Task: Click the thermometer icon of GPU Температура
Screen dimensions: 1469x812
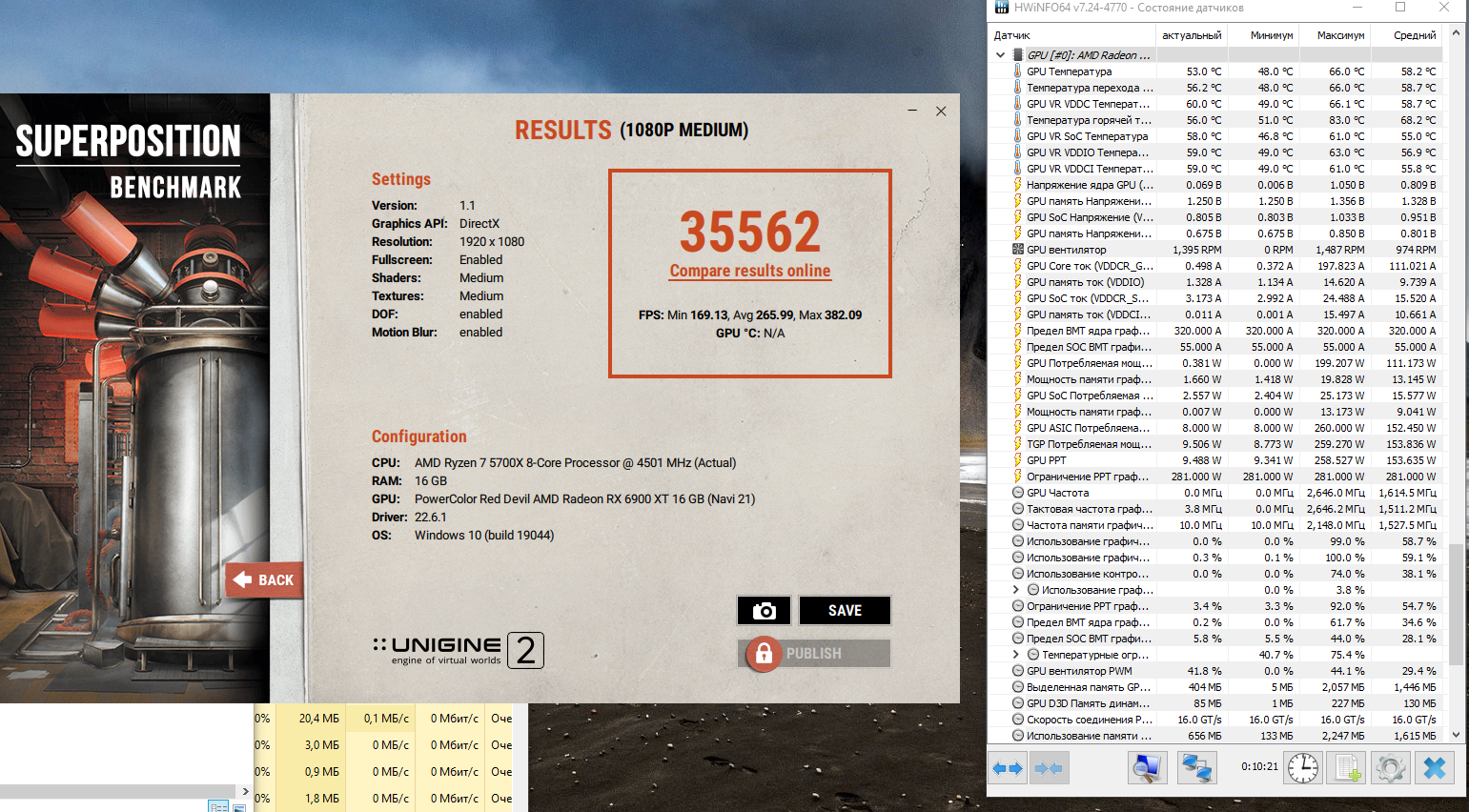Action: 1017,71
